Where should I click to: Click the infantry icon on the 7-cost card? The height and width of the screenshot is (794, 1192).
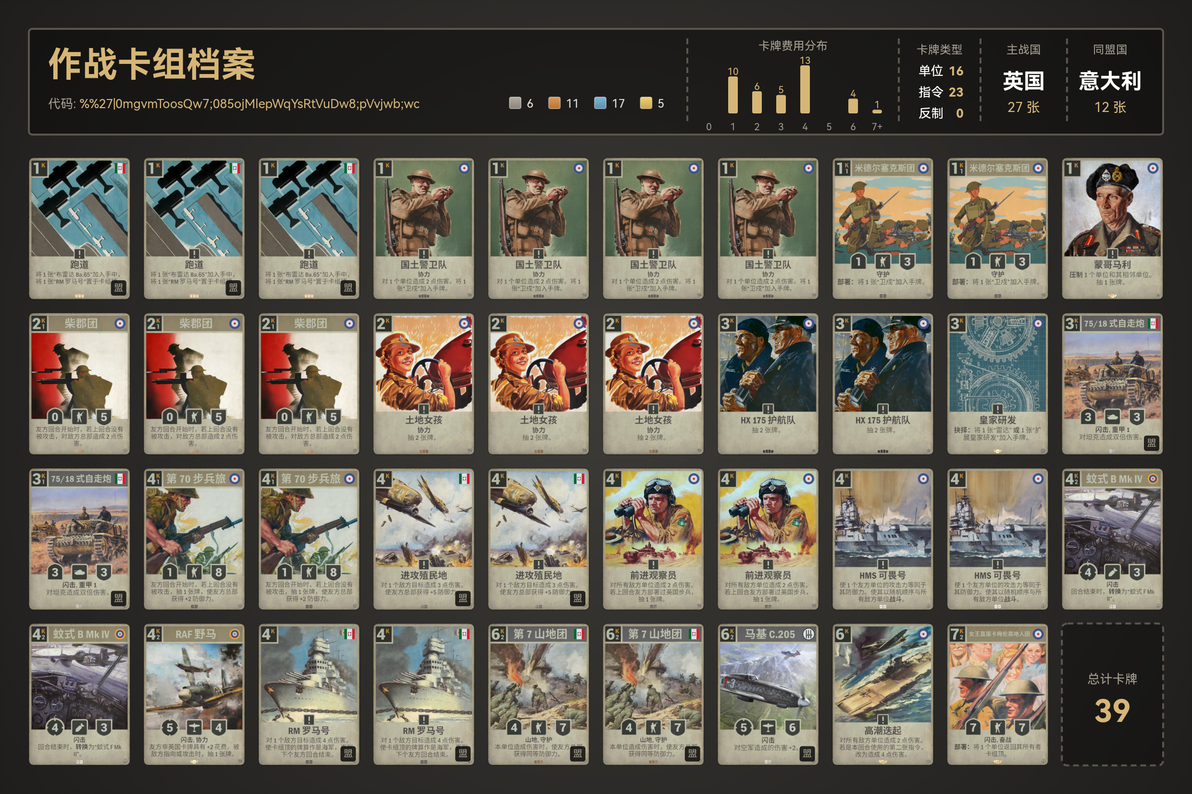click(997, 728)
